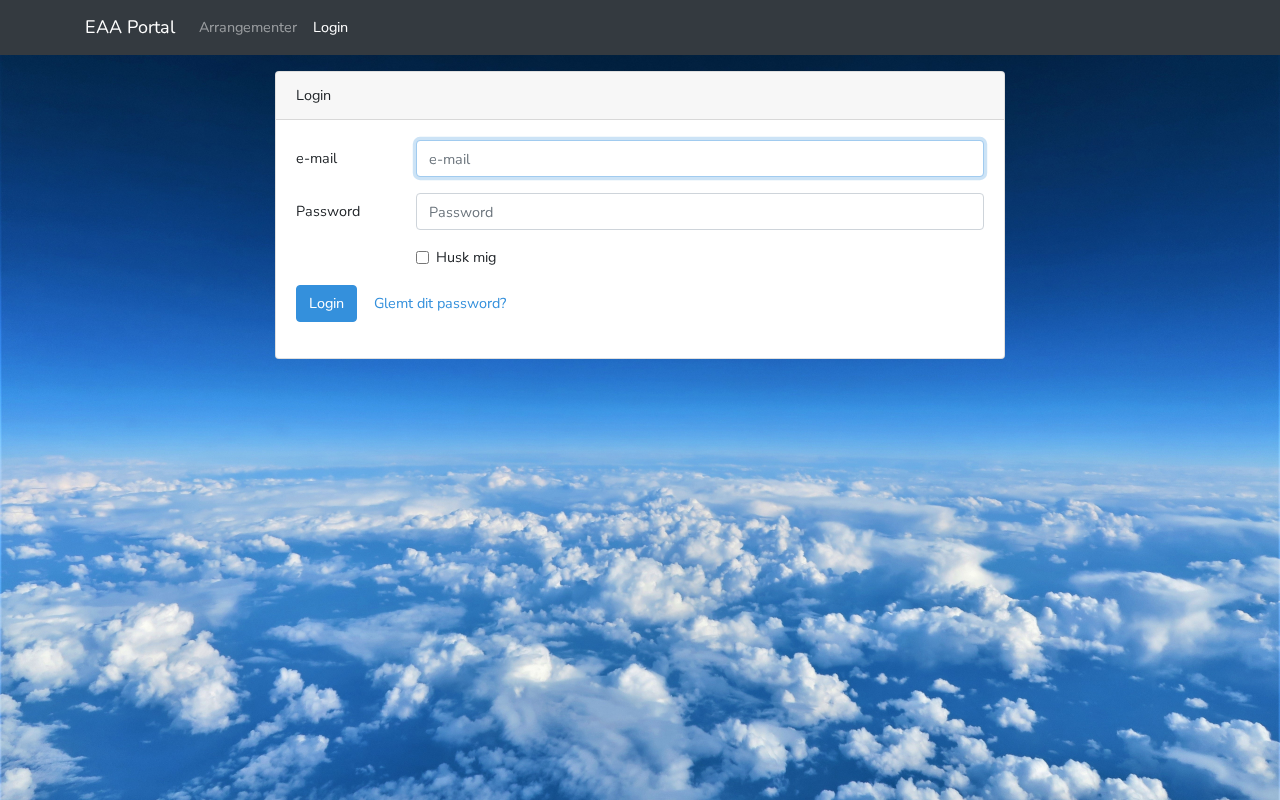
Task: Open the Glemt dit password? link
Action: click(x=440, y=303)
